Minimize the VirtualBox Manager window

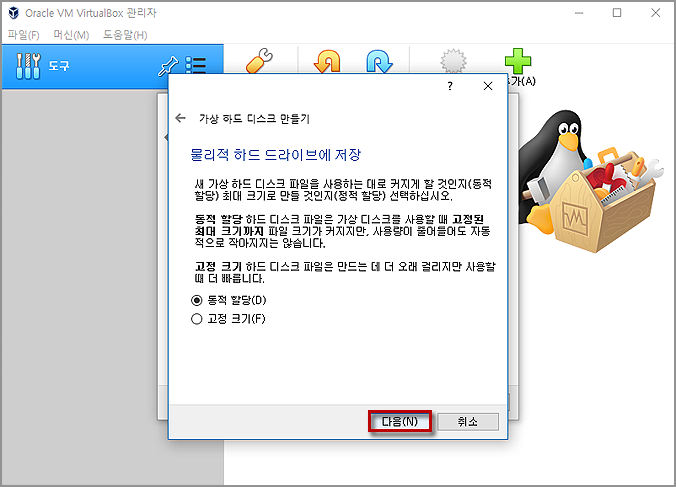point(579,13)
